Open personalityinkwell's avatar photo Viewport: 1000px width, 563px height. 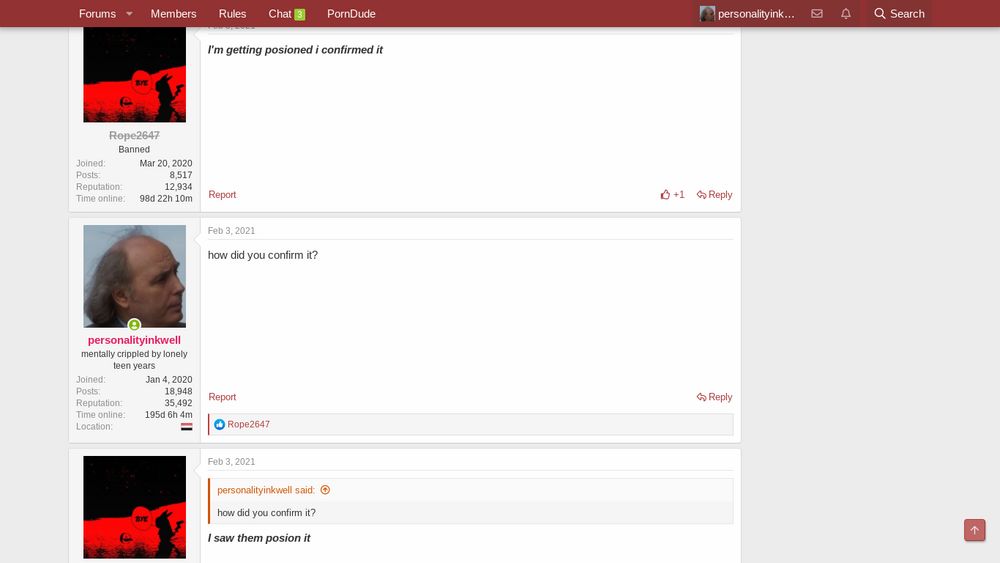click(135, 276)
